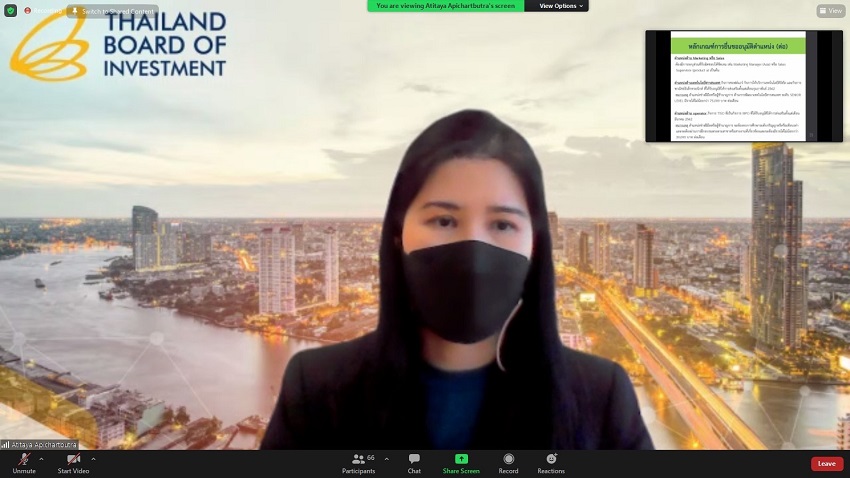Screen dimensions: 850x478
Task: Click the signal strength icon by name label
Action: (x=5, y=444)
